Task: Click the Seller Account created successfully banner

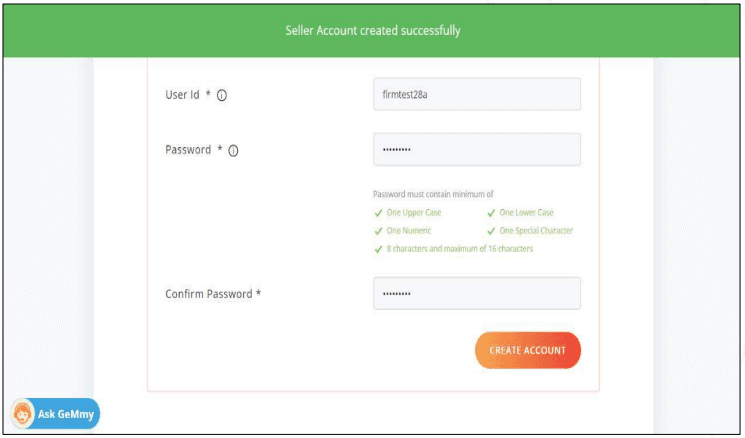Action: (373, 31)
